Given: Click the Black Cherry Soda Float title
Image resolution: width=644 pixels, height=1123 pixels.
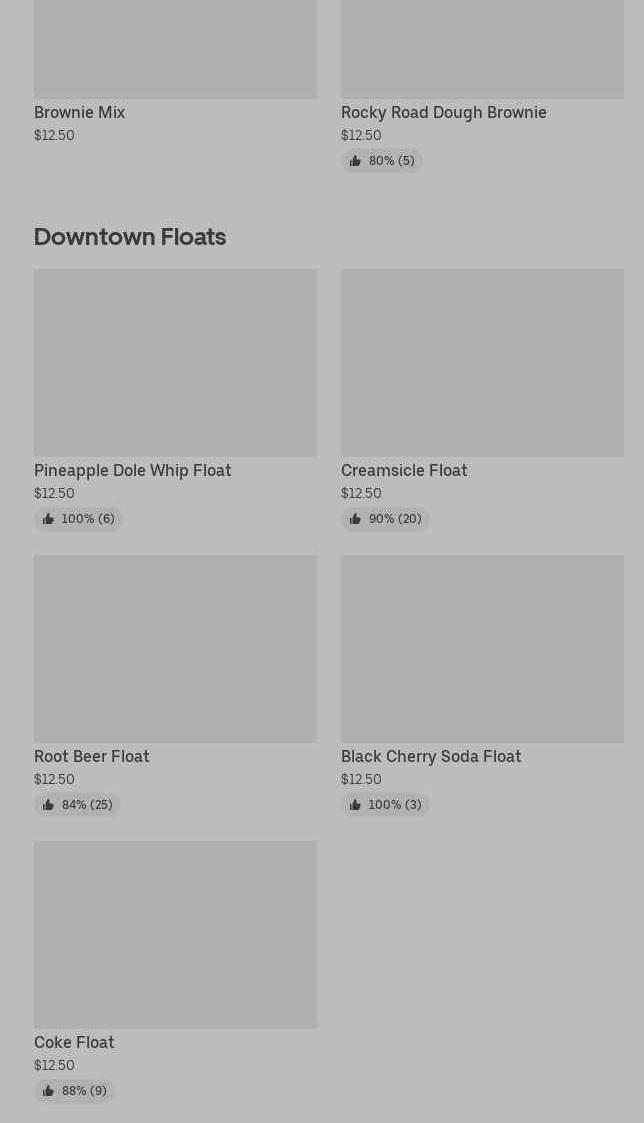Looking at the screenshot, I should [x=430, y=756].
